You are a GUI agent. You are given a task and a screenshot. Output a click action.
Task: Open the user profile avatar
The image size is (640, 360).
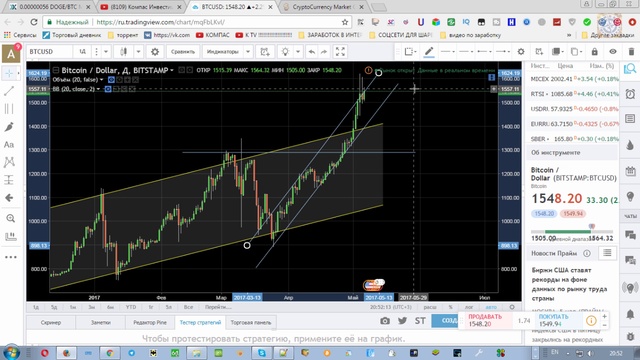click(11, 54)
